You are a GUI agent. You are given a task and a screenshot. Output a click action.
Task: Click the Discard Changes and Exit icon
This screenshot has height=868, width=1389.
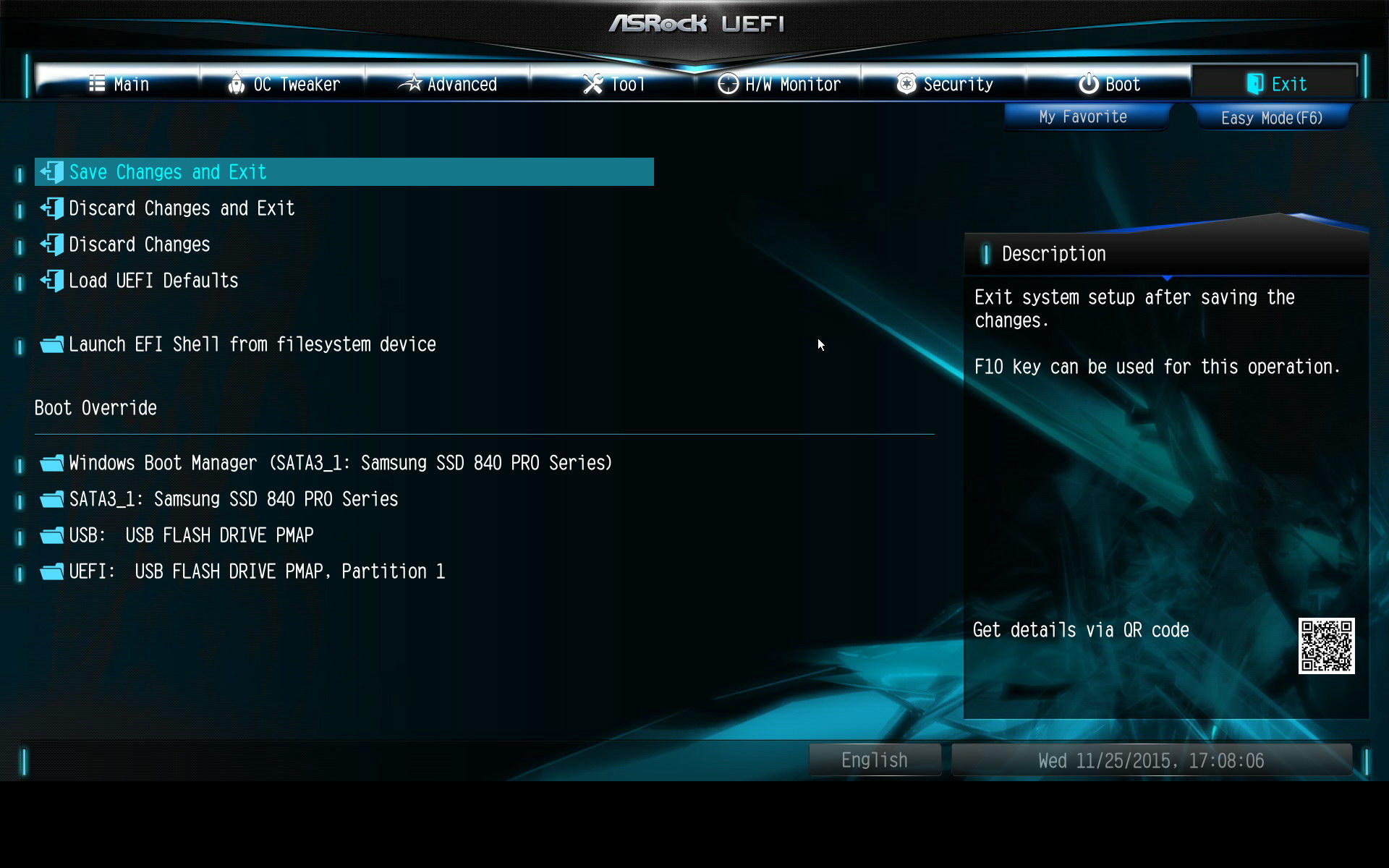pyautogui.click(x=52, y=208)
